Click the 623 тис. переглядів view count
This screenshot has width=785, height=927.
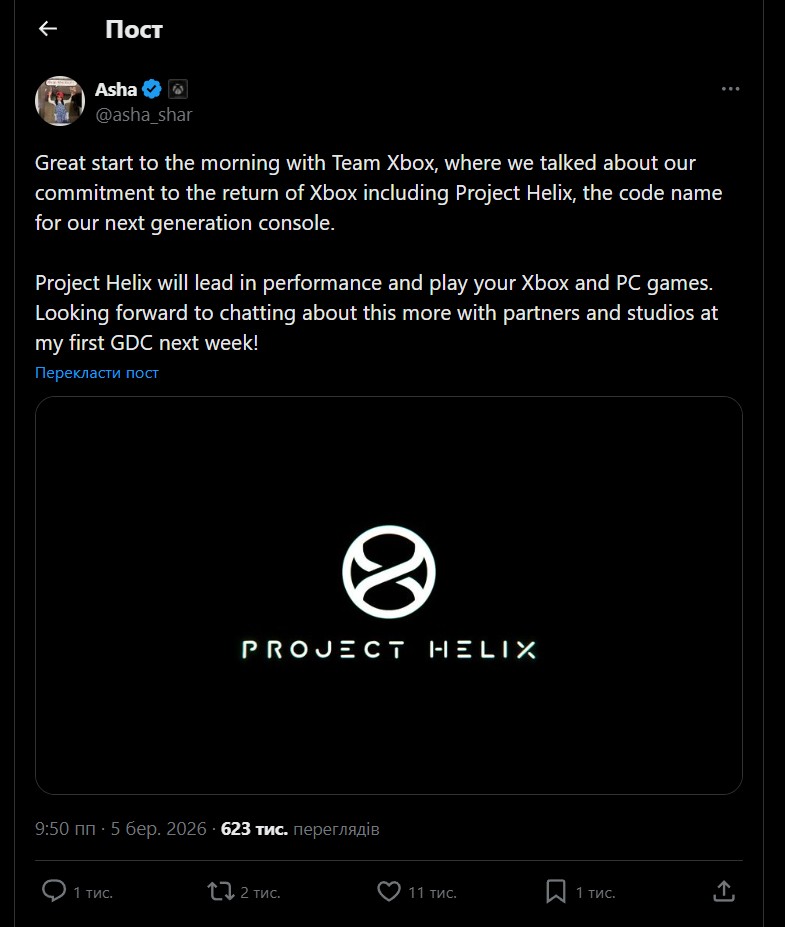(x=300, y=829)
